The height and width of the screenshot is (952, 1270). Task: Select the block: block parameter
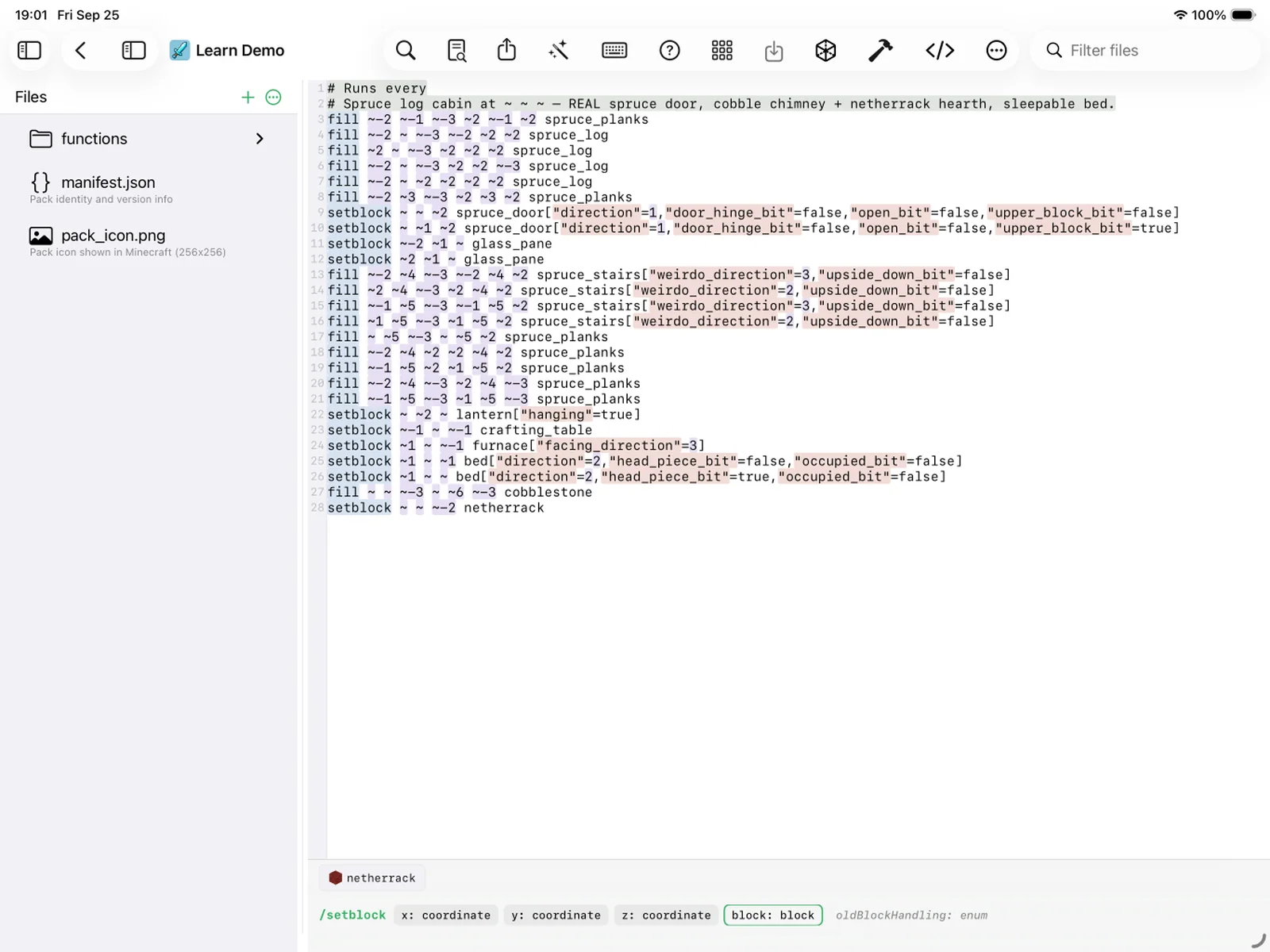point(773,916)
